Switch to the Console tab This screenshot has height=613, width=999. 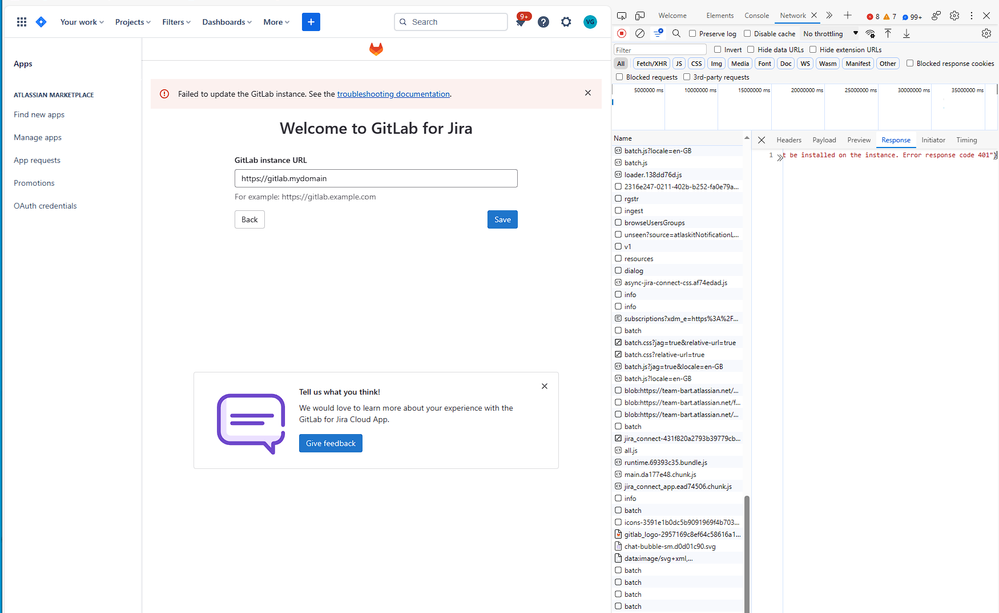click(x=756, y=15)
